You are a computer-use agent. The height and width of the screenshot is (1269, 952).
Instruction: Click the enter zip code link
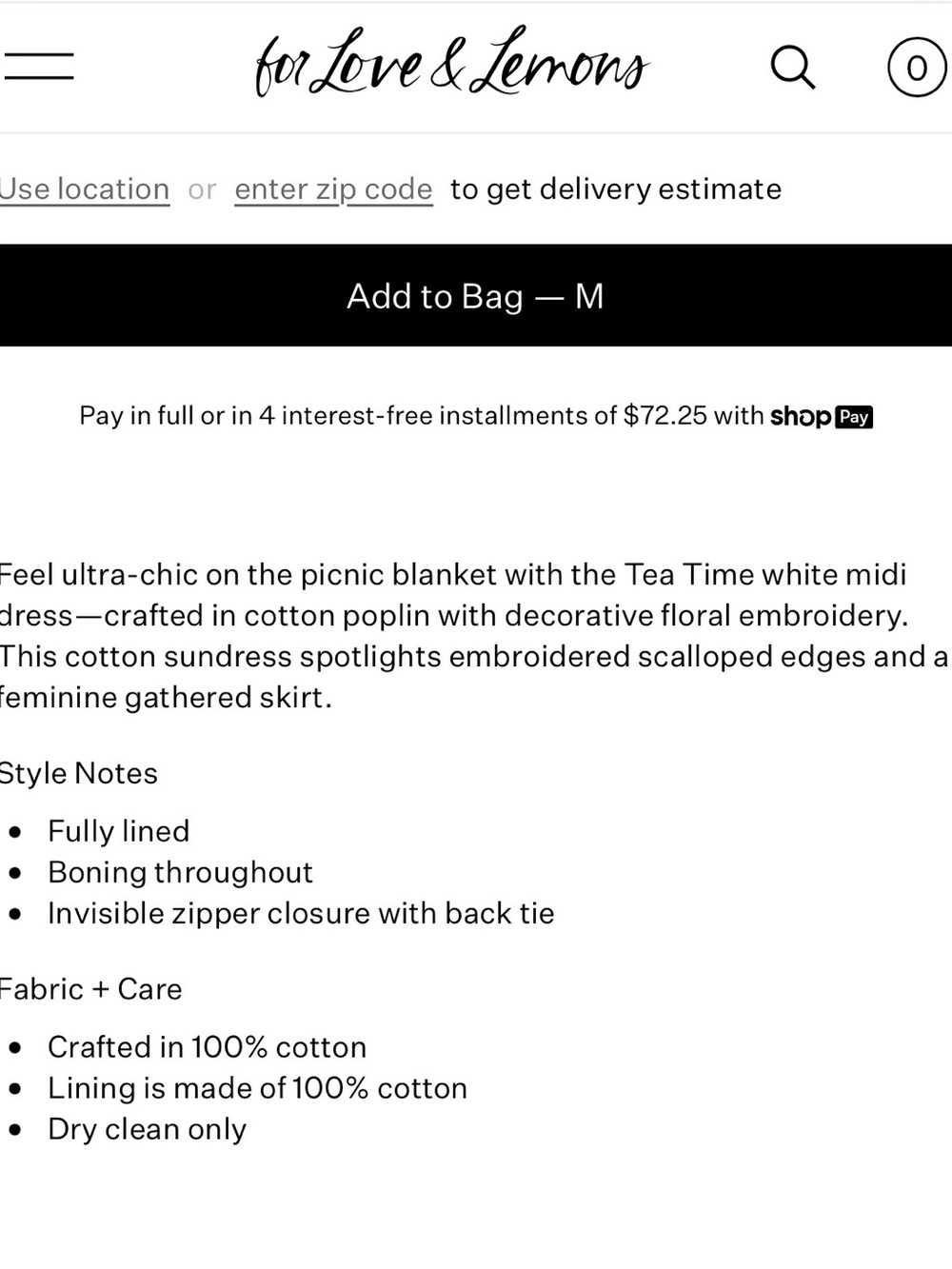point(333,189)
